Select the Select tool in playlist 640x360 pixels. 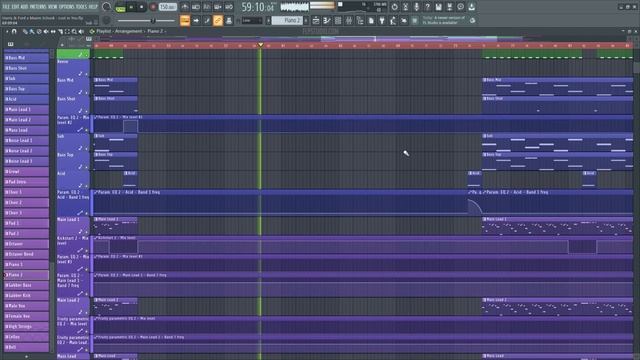[67, 31]
